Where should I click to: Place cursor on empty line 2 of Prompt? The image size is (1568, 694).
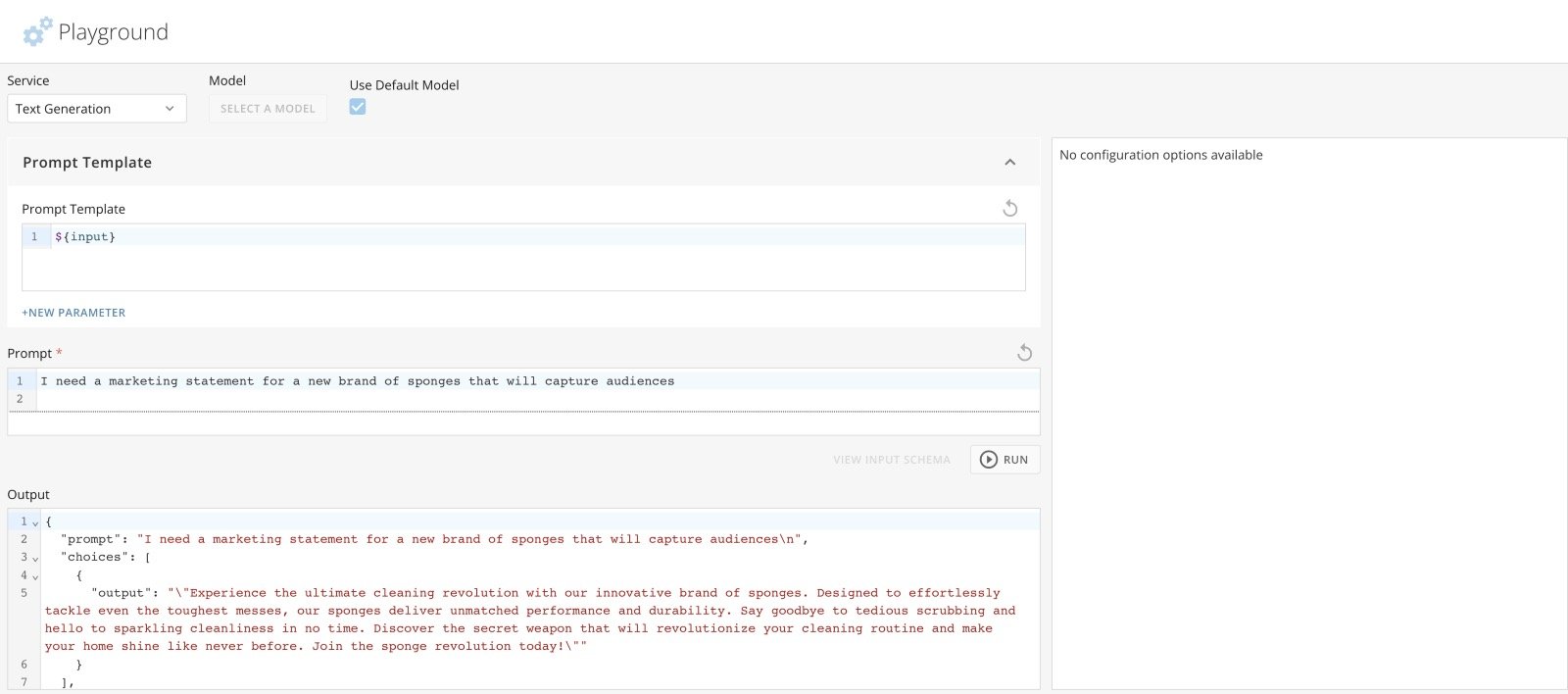click(537, 398)
